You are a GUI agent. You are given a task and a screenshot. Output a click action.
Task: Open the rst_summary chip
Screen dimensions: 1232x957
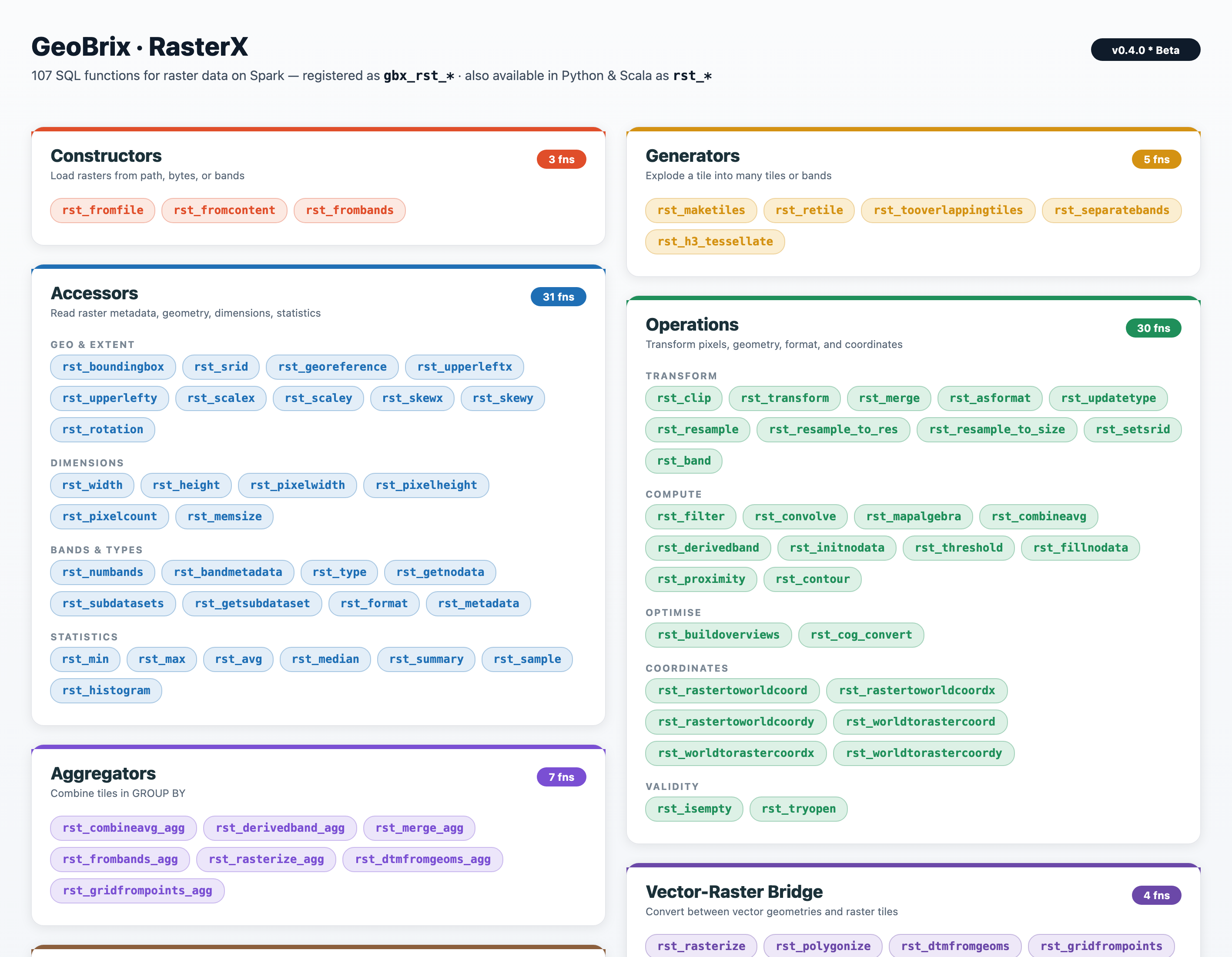(426, 660)
